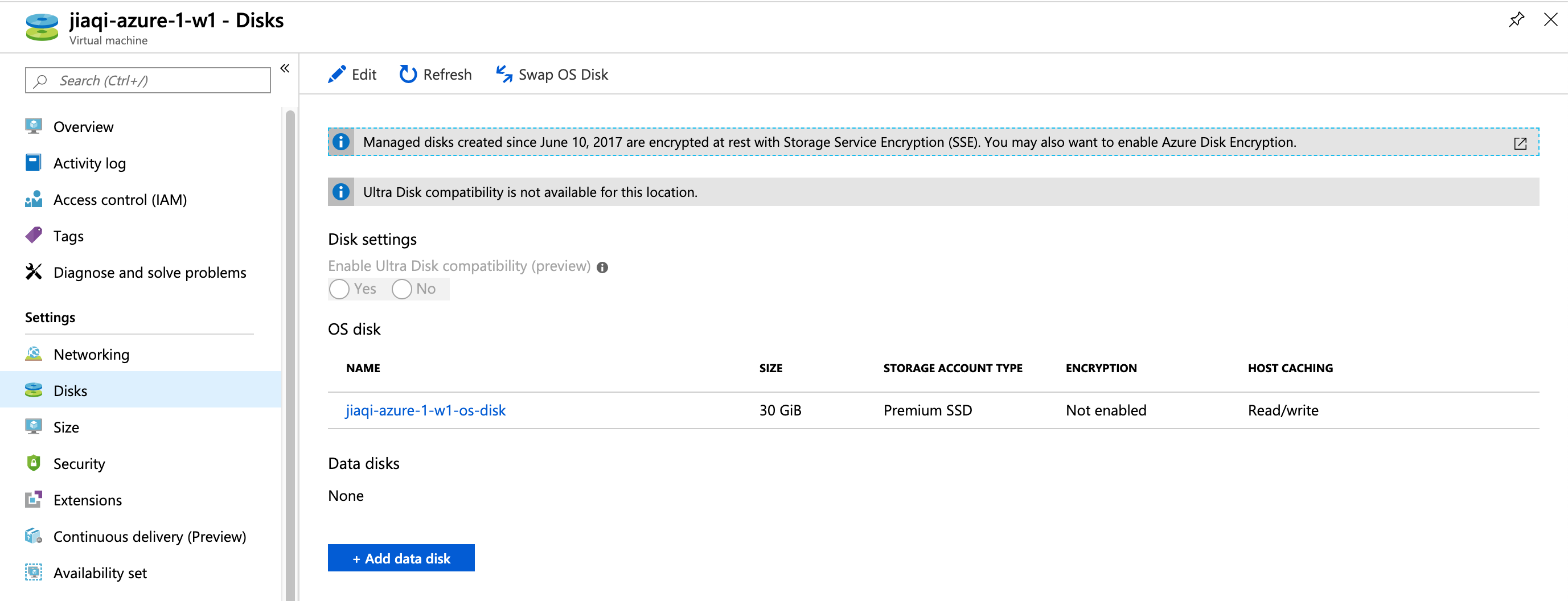Pin the Disks blade using the pin icon

pos(1517,19)
